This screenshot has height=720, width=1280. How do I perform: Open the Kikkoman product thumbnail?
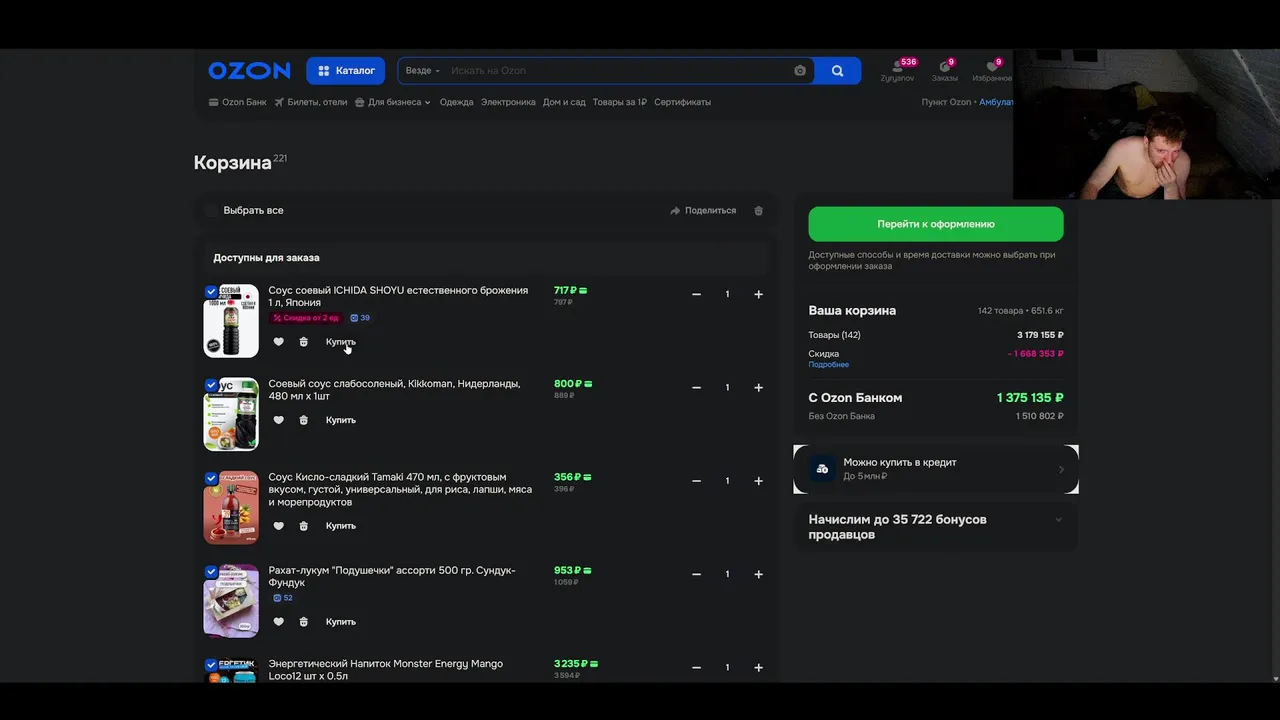tap(231, 414)
